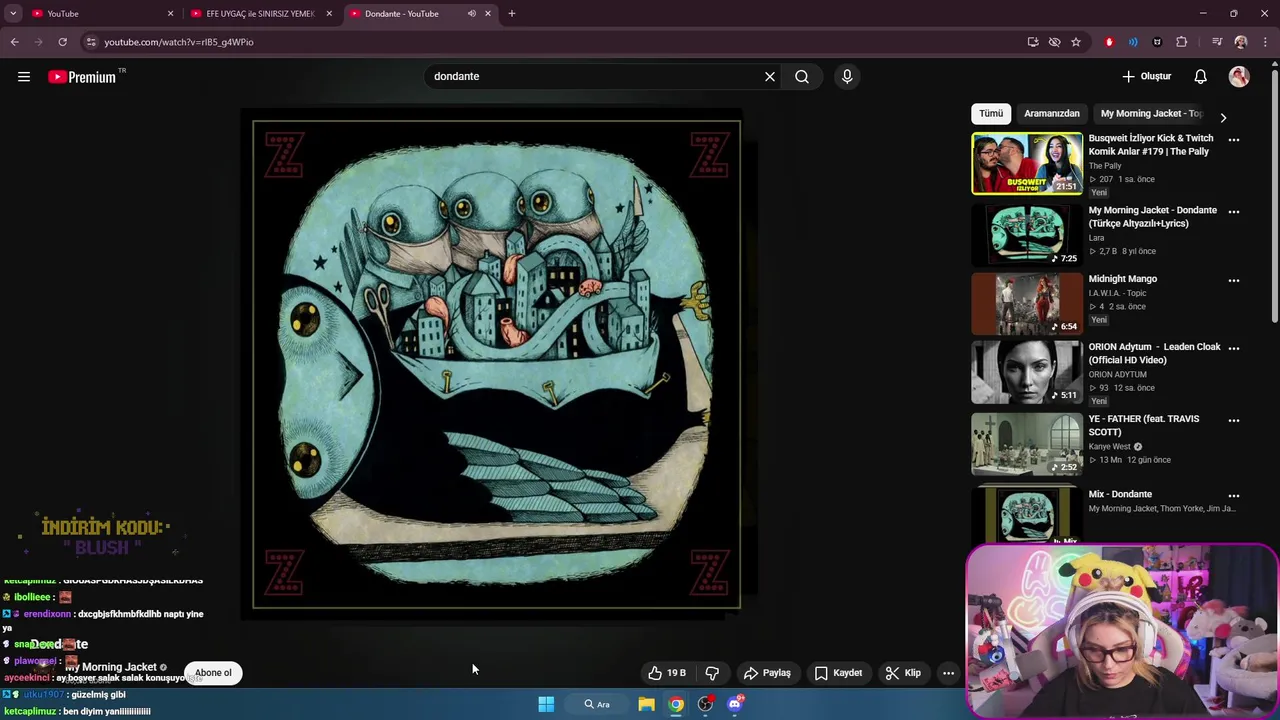Click the install app icon in address bar
Screen dimensions: 1280x720
coord(1033,42)
